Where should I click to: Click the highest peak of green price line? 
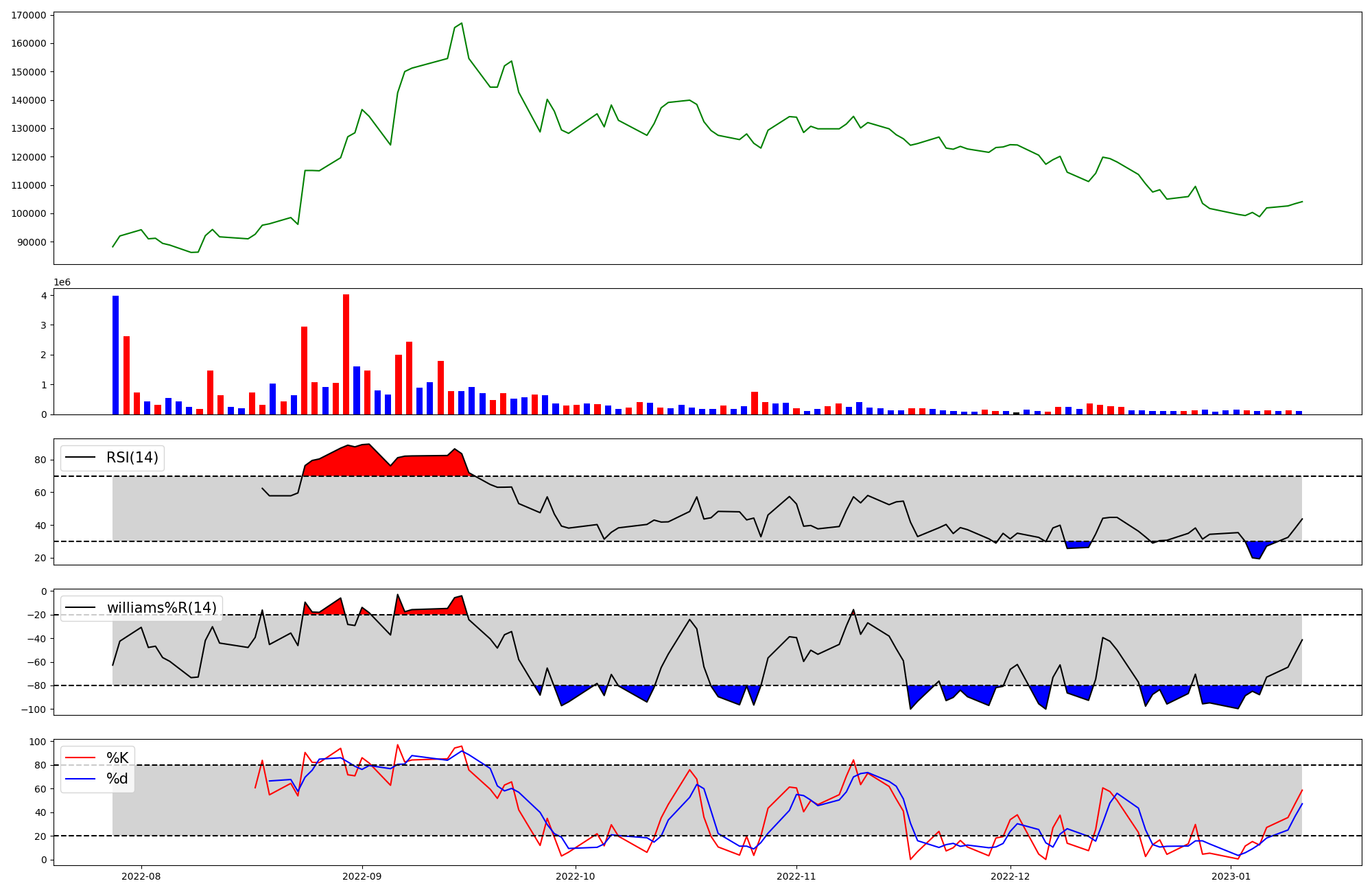point(461,24)
